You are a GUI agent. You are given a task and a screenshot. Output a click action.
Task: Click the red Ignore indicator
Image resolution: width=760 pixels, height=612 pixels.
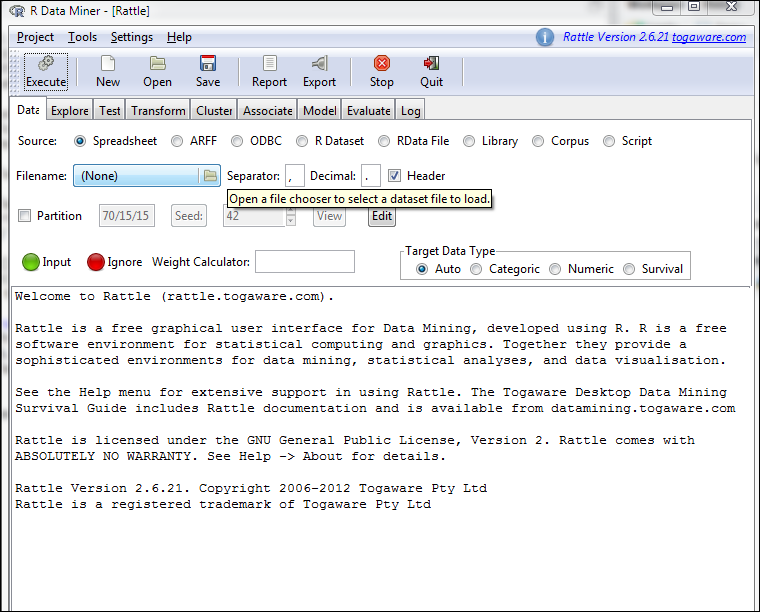coord(95,262)
